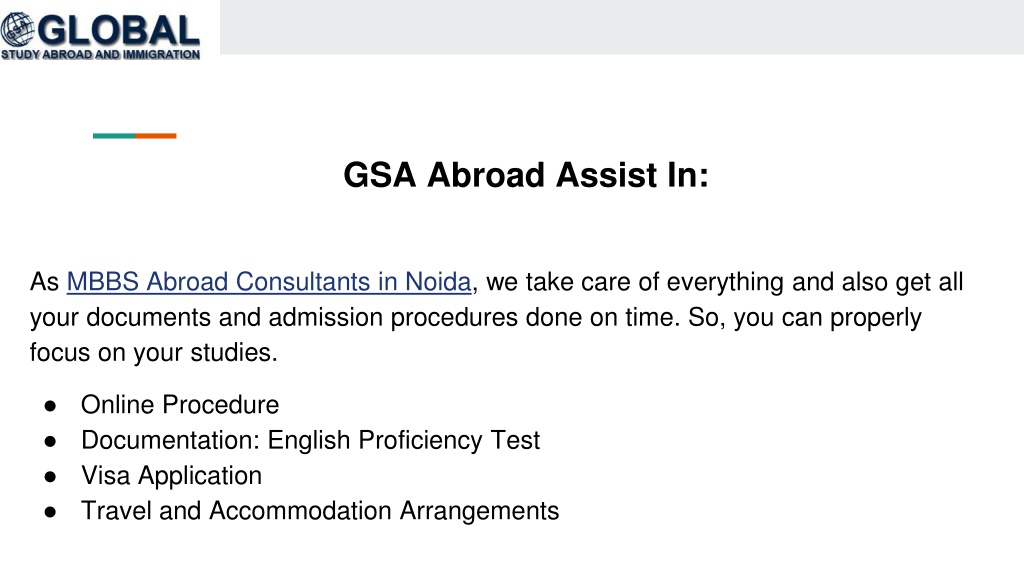Open the MBBS Abroad Consultants in Noida link
The height and width of the screenshot is (576, 1024).
[x=268, y=282]
